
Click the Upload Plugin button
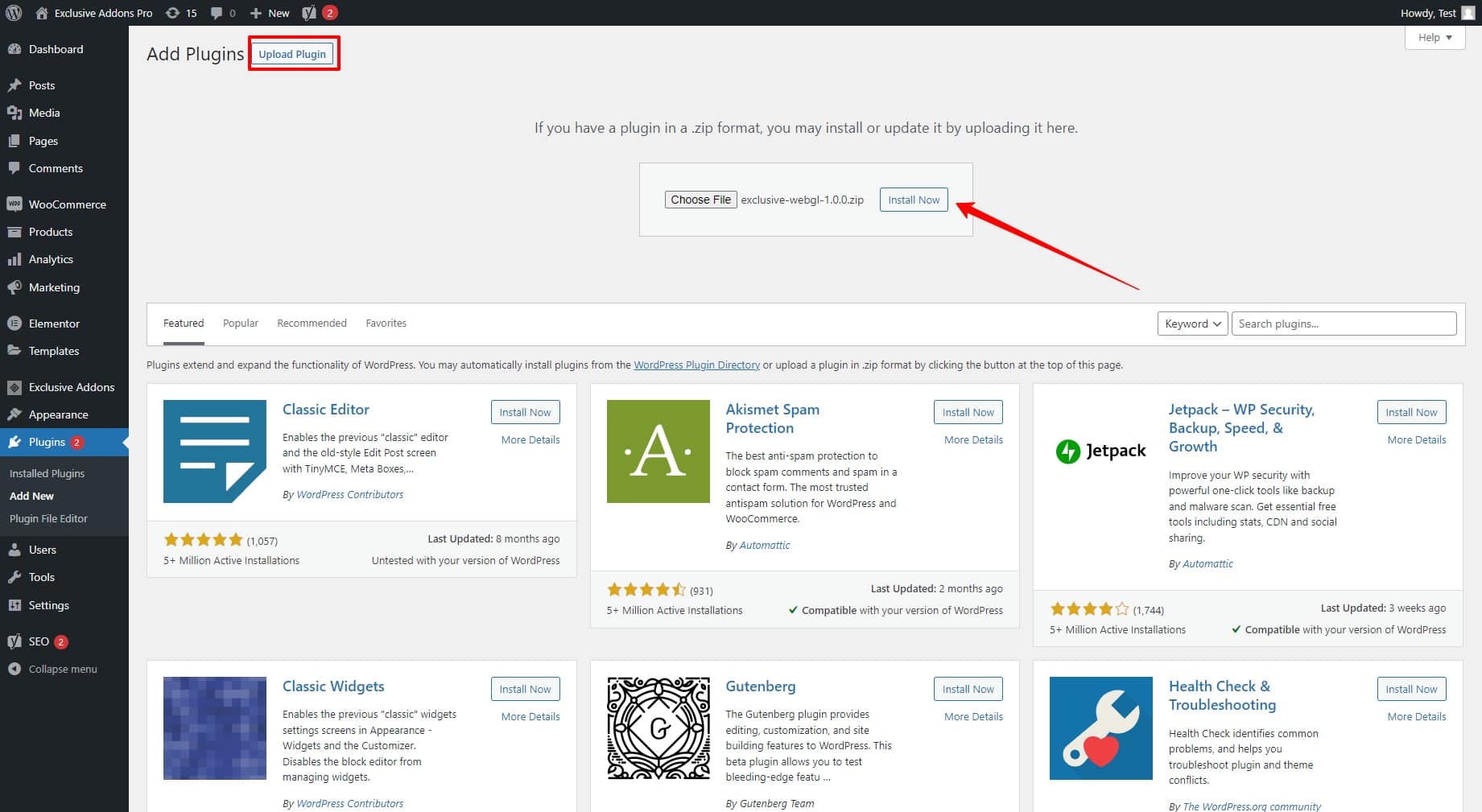pos(292,54)
